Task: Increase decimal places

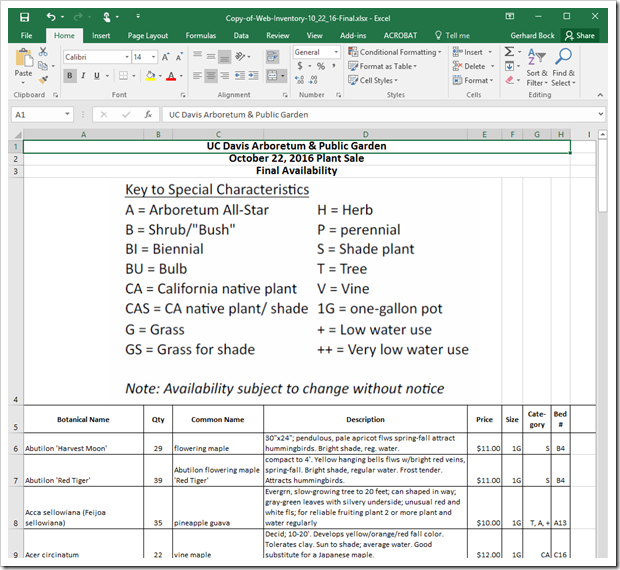Action: (299, 80)
